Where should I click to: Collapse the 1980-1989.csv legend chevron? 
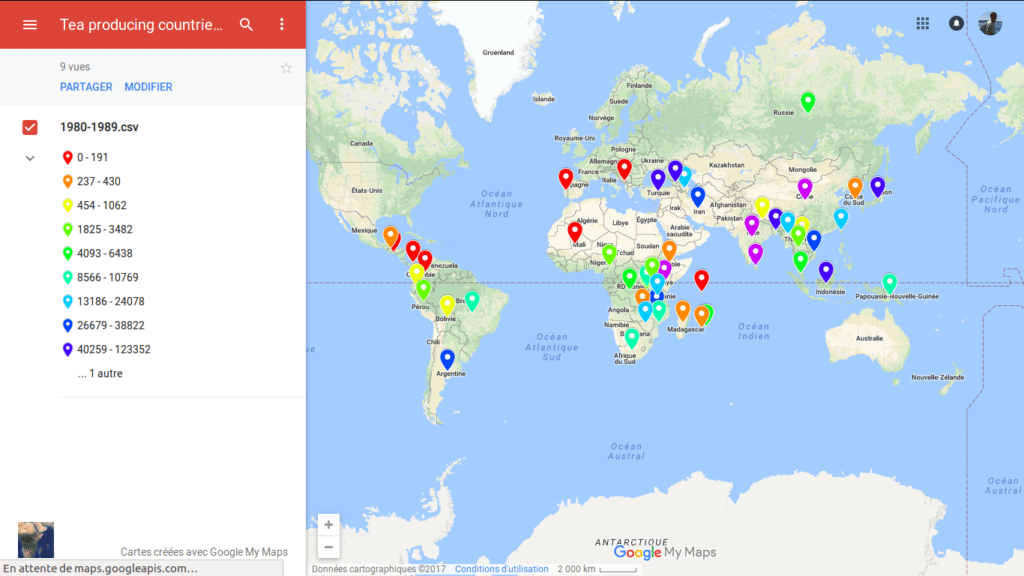[30, 158]
